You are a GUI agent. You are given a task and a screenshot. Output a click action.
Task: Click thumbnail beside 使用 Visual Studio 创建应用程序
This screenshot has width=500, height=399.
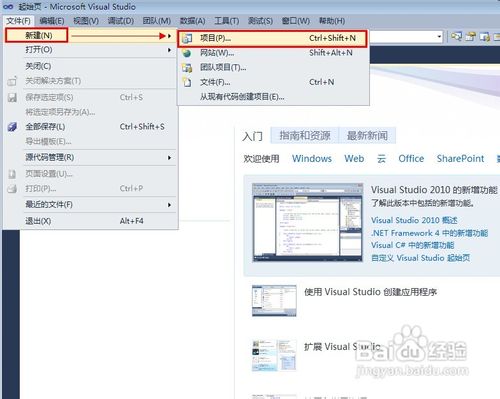click(274, 301)
